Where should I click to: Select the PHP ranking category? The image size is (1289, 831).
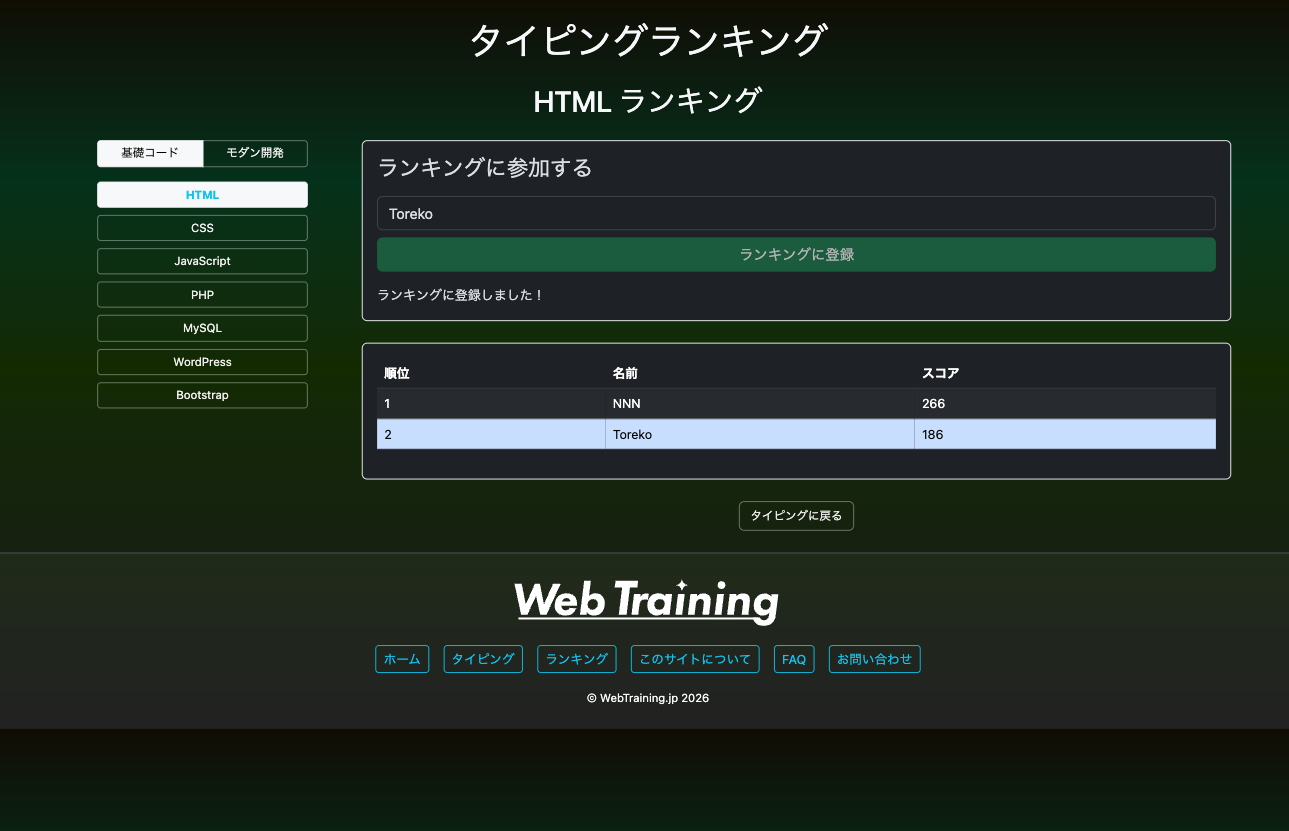(202, 295)
